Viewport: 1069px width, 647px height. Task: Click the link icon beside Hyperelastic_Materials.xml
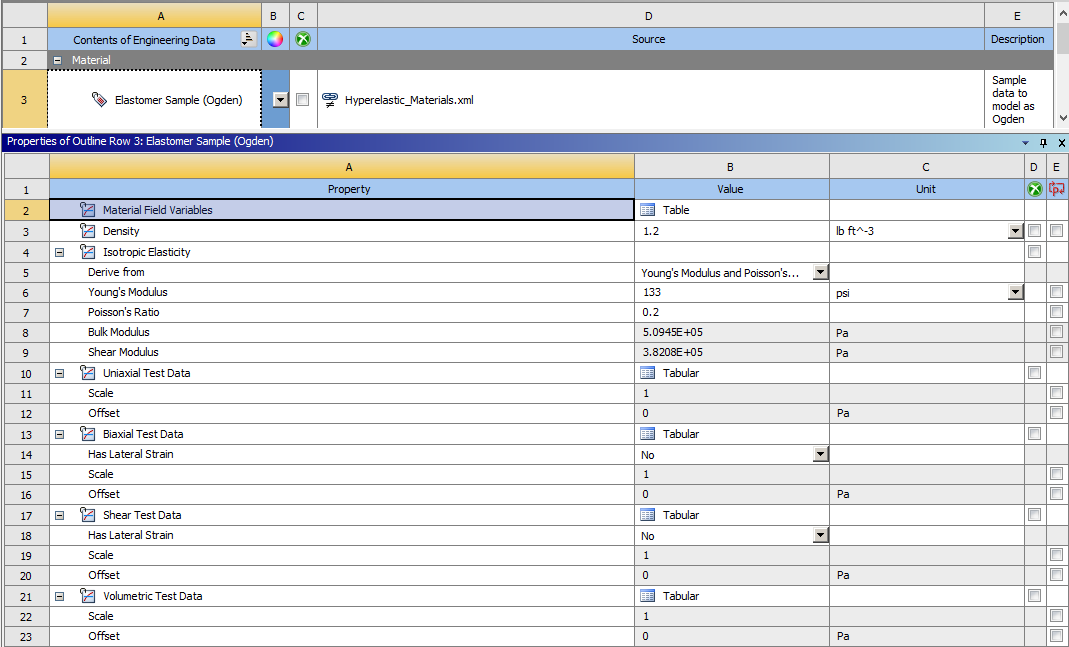point(330,100)
